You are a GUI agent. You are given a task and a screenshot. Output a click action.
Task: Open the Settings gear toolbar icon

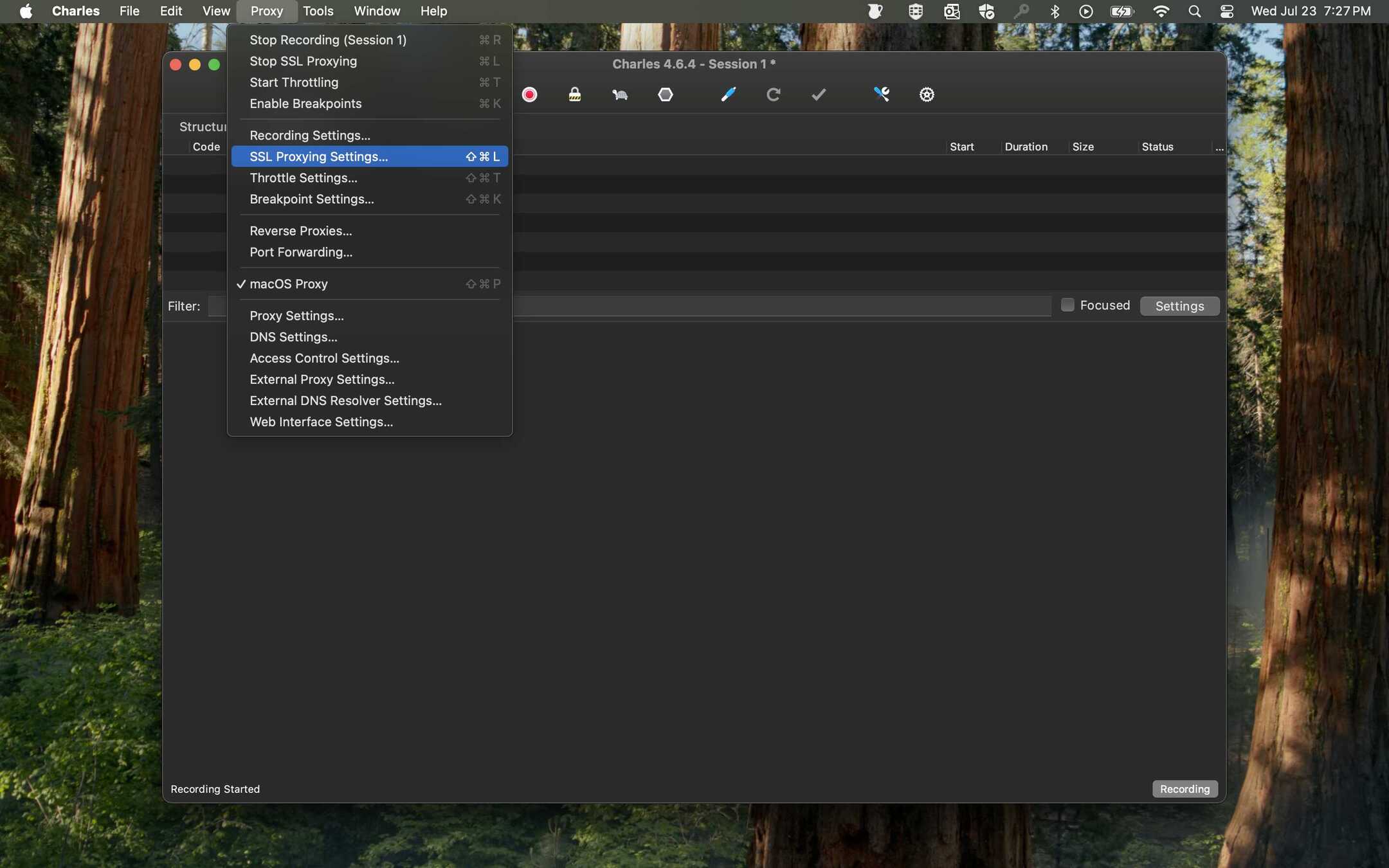tap(927, 95)
